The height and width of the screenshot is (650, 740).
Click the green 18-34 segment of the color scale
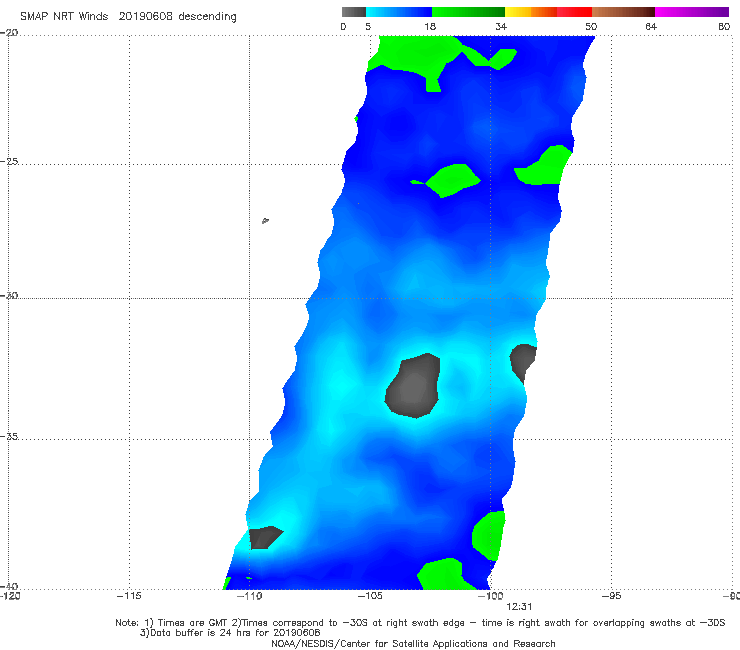tap(468, 12)
